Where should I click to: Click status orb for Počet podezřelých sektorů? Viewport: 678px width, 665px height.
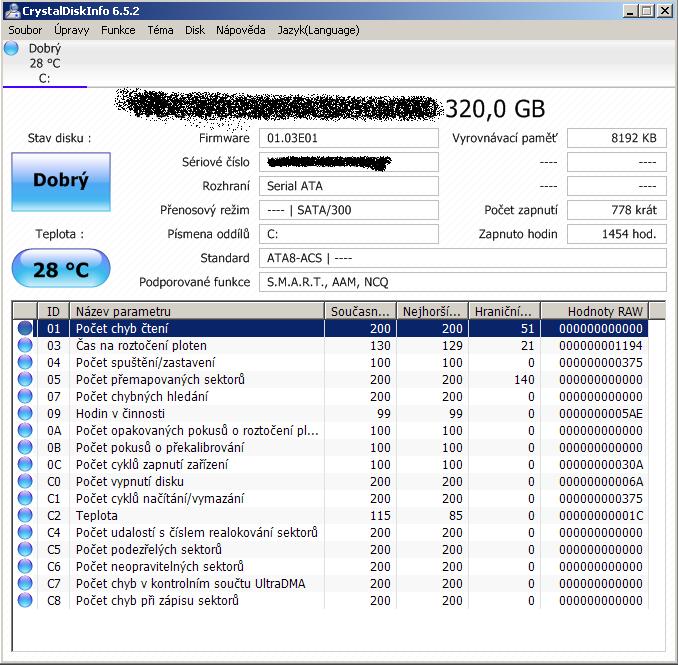coord(25,549)
